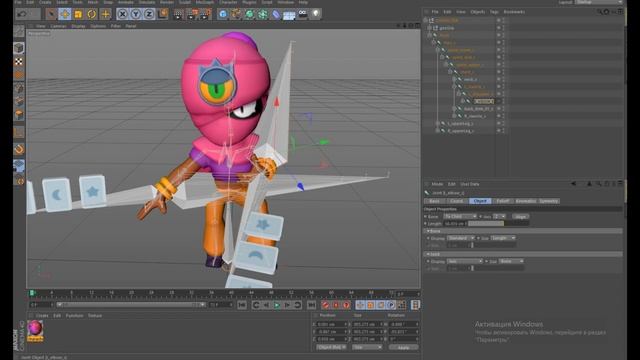Play the animation forward

tap(277, 305)
